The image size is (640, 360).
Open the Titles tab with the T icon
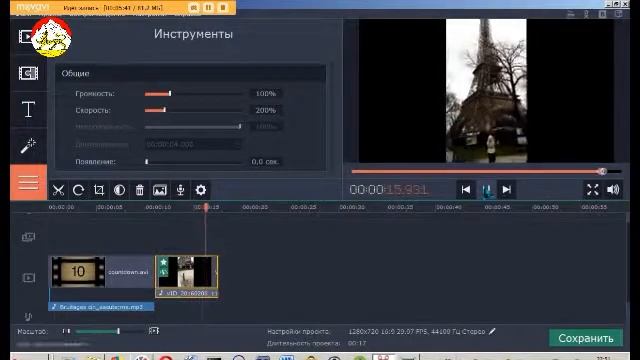pos(28,109)
